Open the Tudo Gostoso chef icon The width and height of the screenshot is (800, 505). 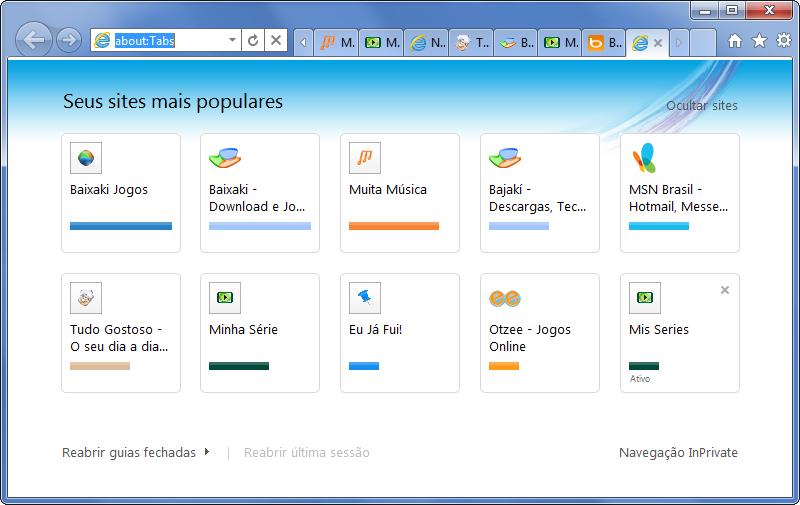pyautogui.click(x=86, y=298)
